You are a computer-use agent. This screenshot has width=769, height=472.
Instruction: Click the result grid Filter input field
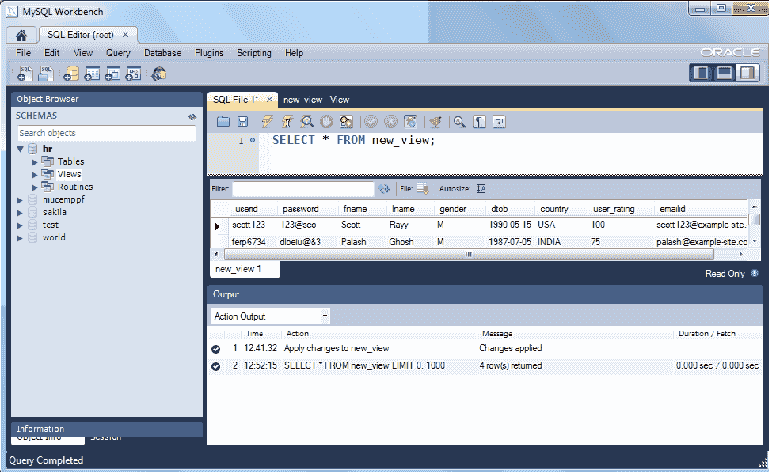[x=303, y=188]
